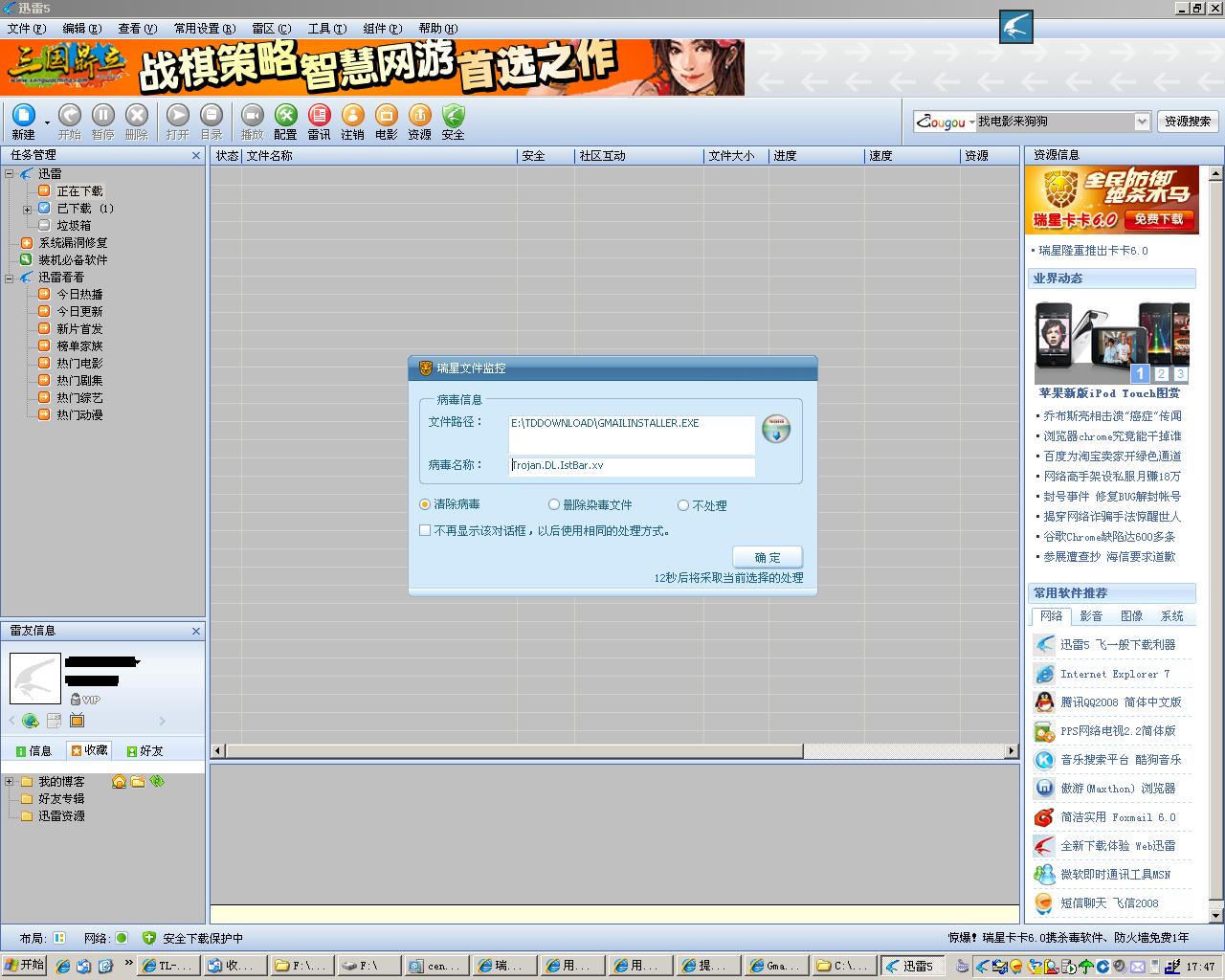Expand the 我的博客 folder node

point(10,782)
